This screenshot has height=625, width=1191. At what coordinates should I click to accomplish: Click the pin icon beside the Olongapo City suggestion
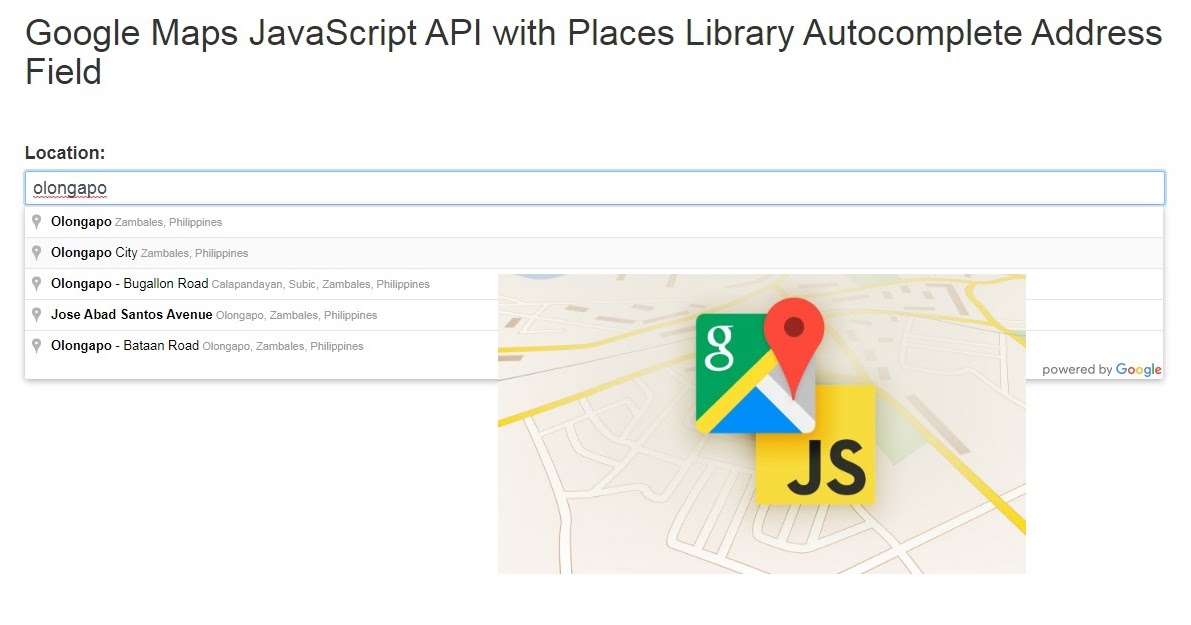click(x=36, y=253)
